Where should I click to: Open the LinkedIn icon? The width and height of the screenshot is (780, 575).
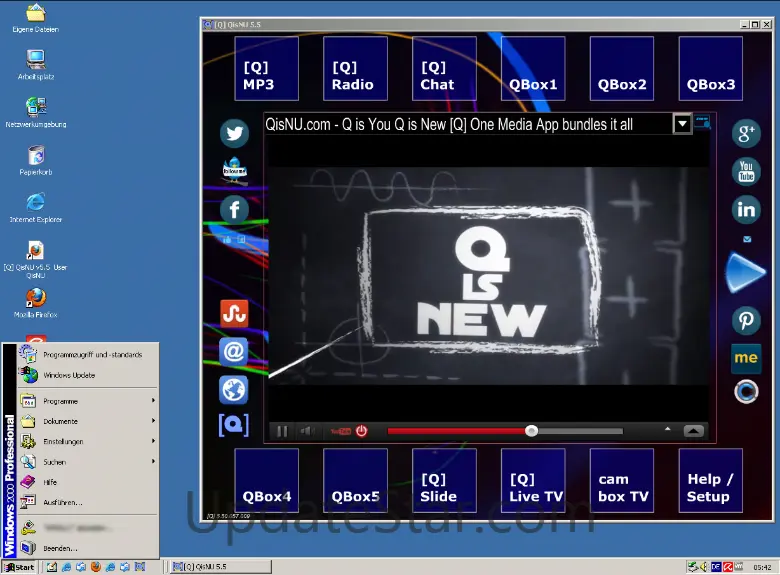tap(746, 209)
